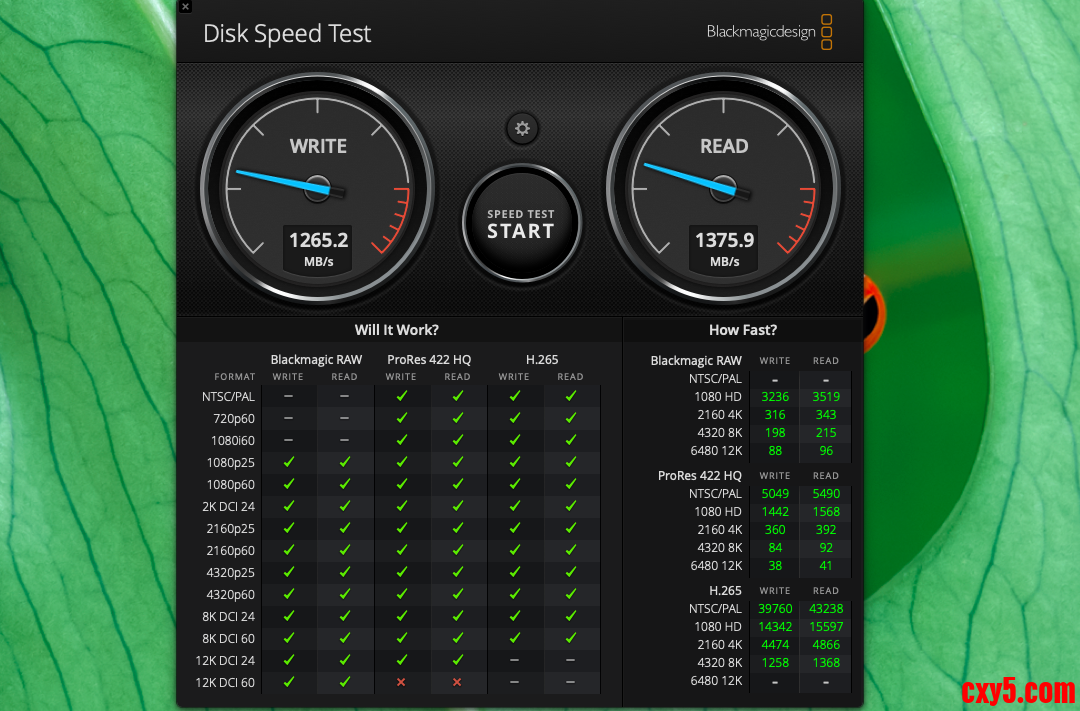Click Blackmagic RAW 2160 4K write value 316
Screen dimensions: 1080x711
tap(775, 415)
